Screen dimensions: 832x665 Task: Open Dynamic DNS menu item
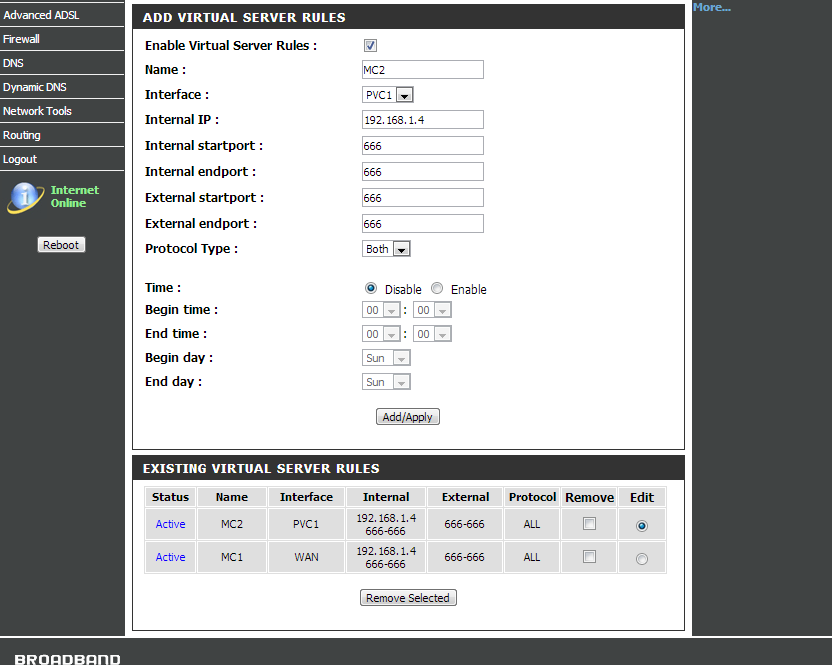62,87
